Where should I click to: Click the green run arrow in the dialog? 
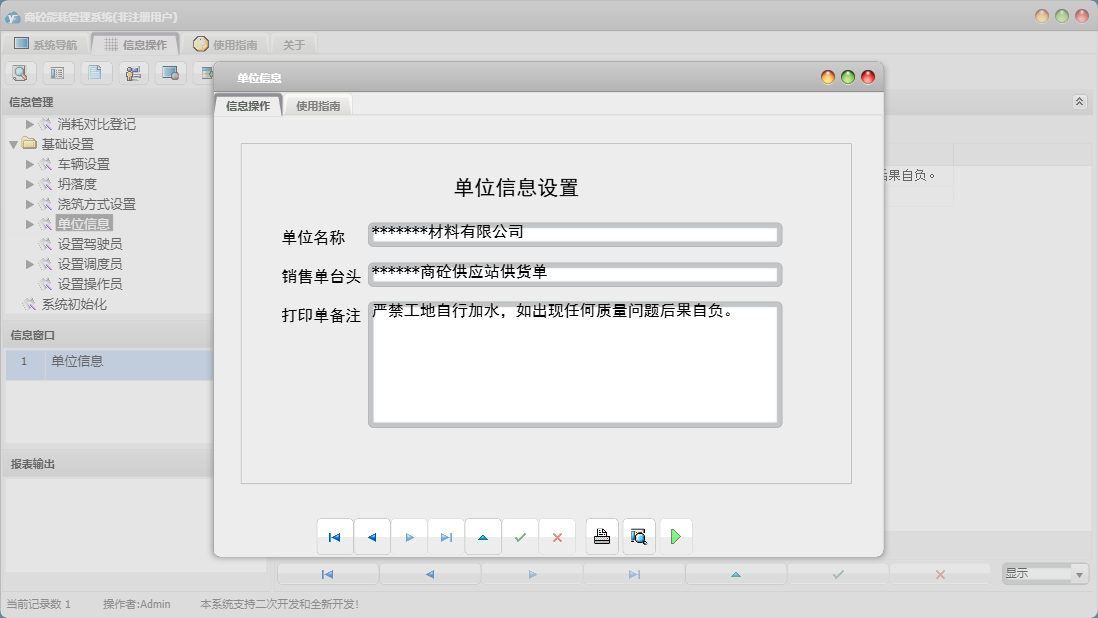pos(676,536)
